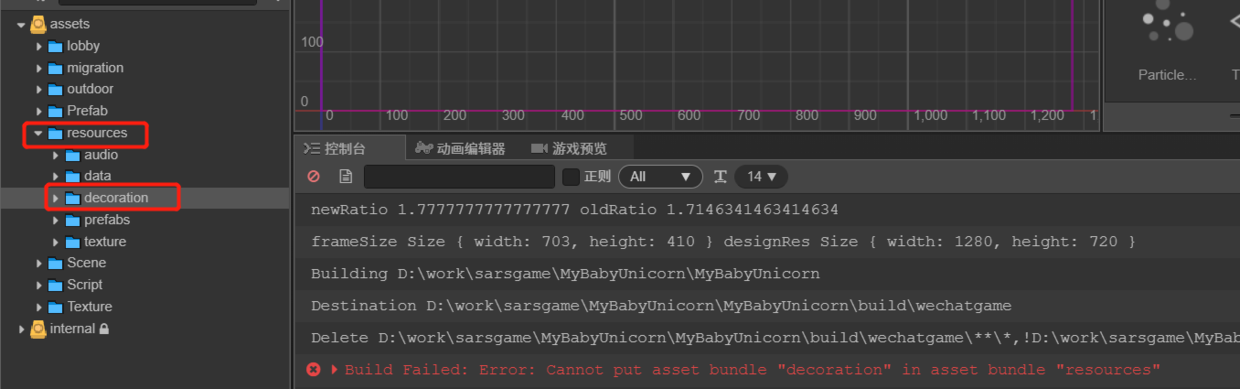The height and width of the screenshot is (389, 1240).
Task: Click the red error icon on Build Failed
Action: 313,370
